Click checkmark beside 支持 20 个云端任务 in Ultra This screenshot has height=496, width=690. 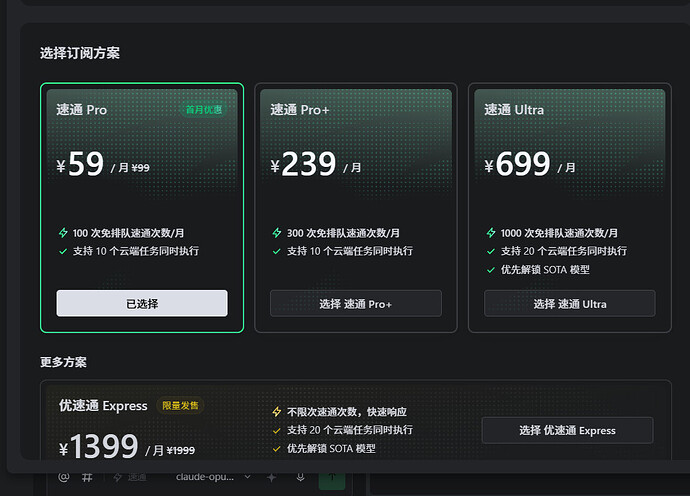coord(491,251)
